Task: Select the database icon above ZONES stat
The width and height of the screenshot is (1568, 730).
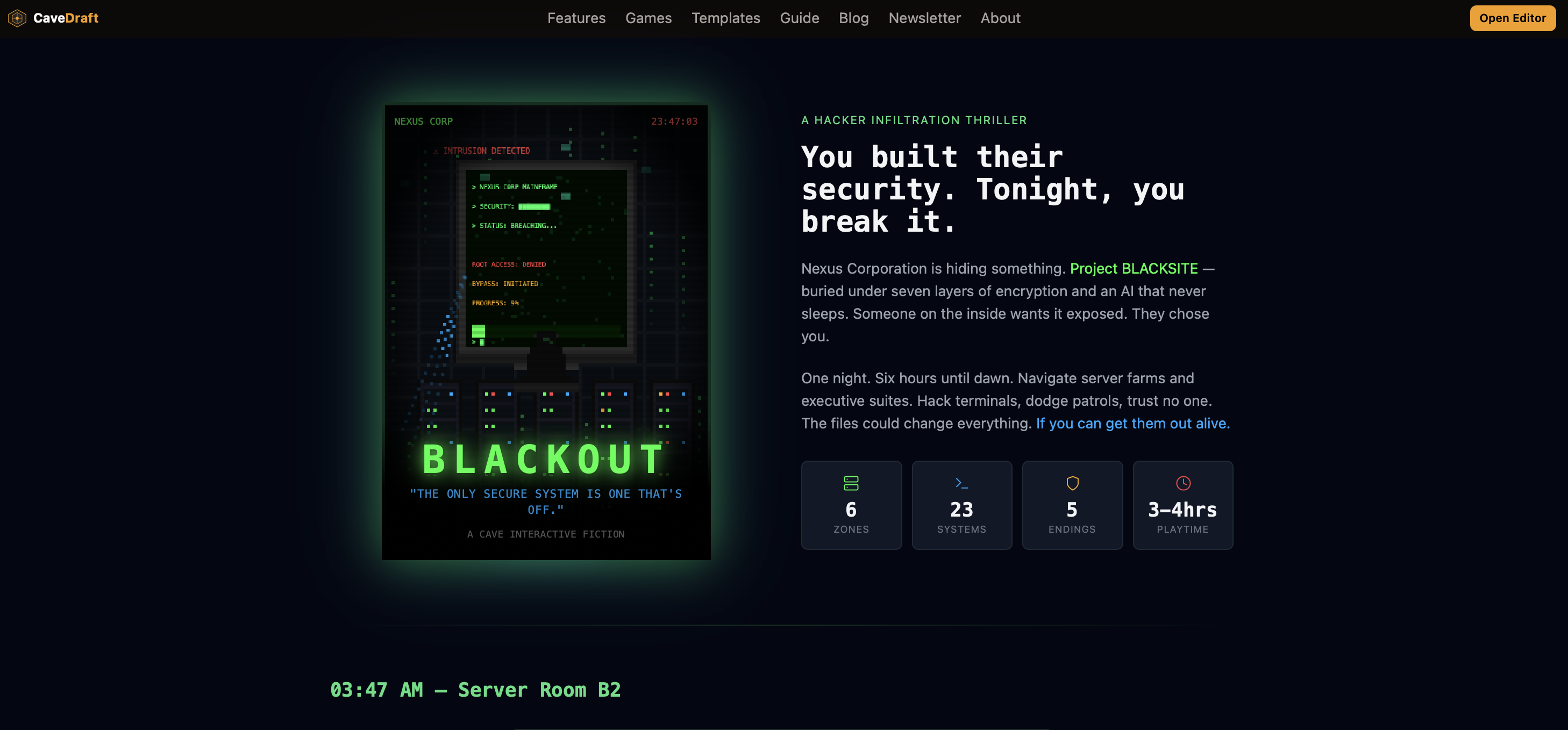Action: click(851, 483)
